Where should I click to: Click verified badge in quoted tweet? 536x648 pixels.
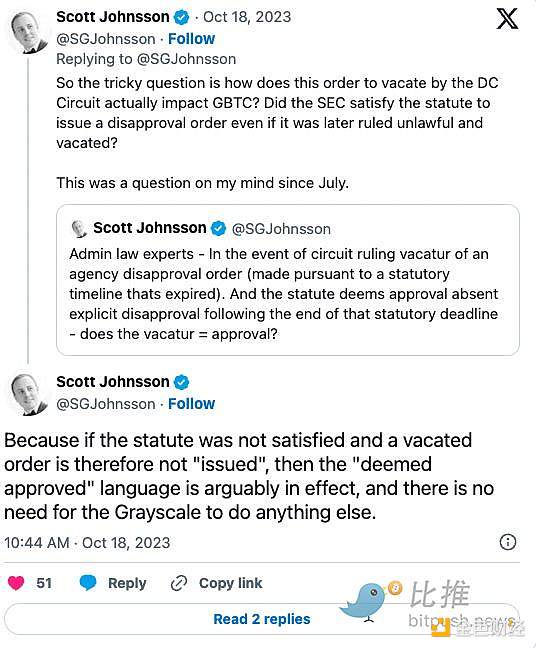coord(218,228)
